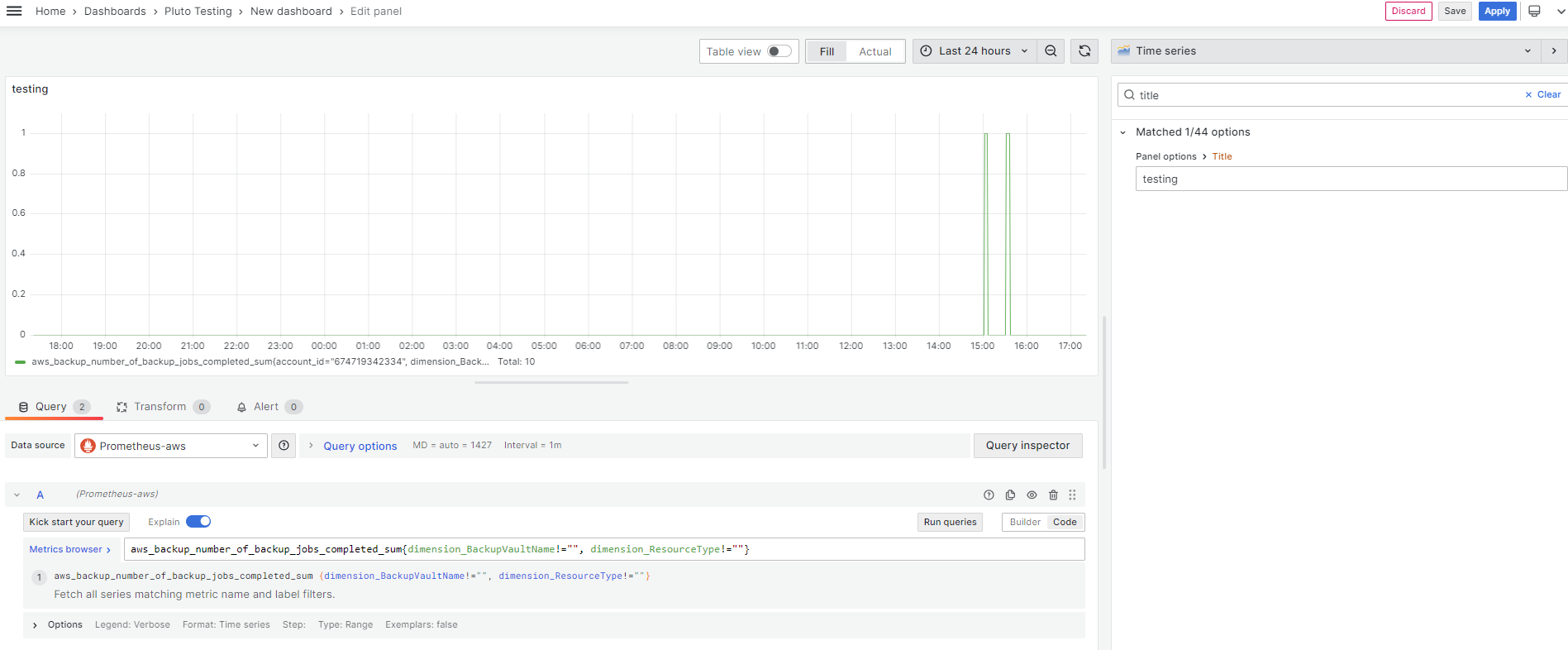
Task: Click Run queries button
Action: (950, 523)
